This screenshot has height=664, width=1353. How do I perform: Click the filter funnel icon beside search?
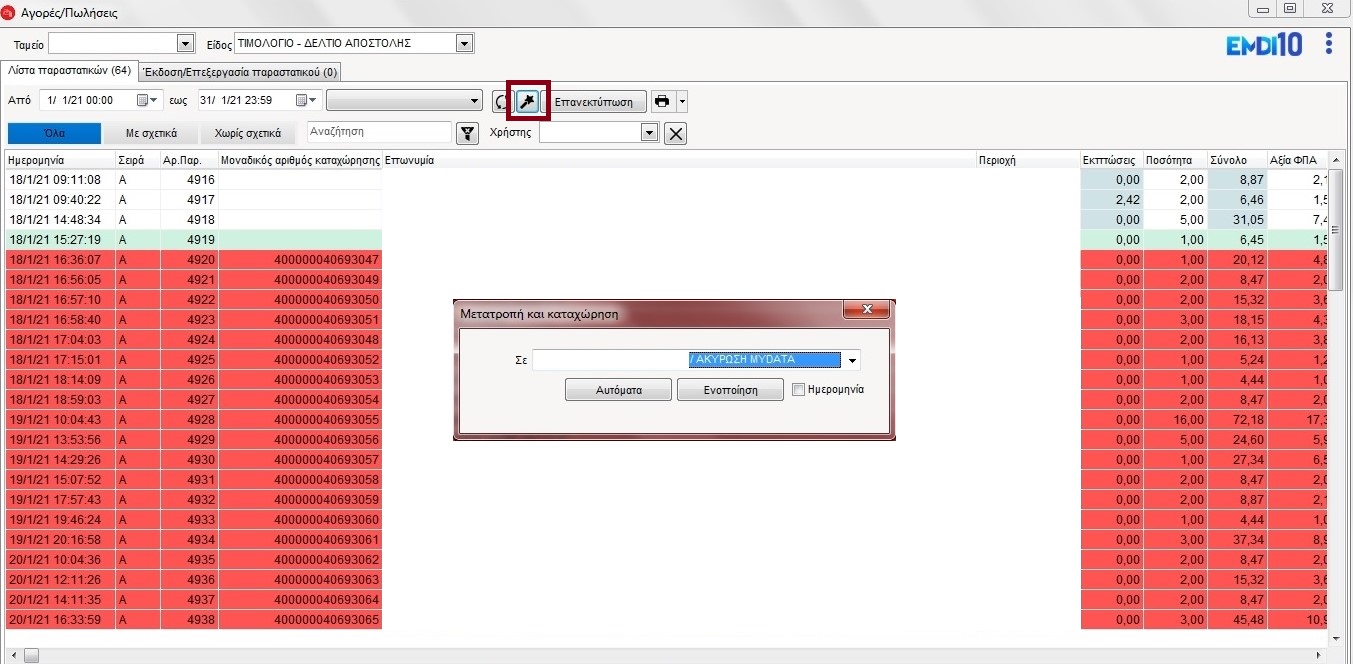tap(466, 134)
